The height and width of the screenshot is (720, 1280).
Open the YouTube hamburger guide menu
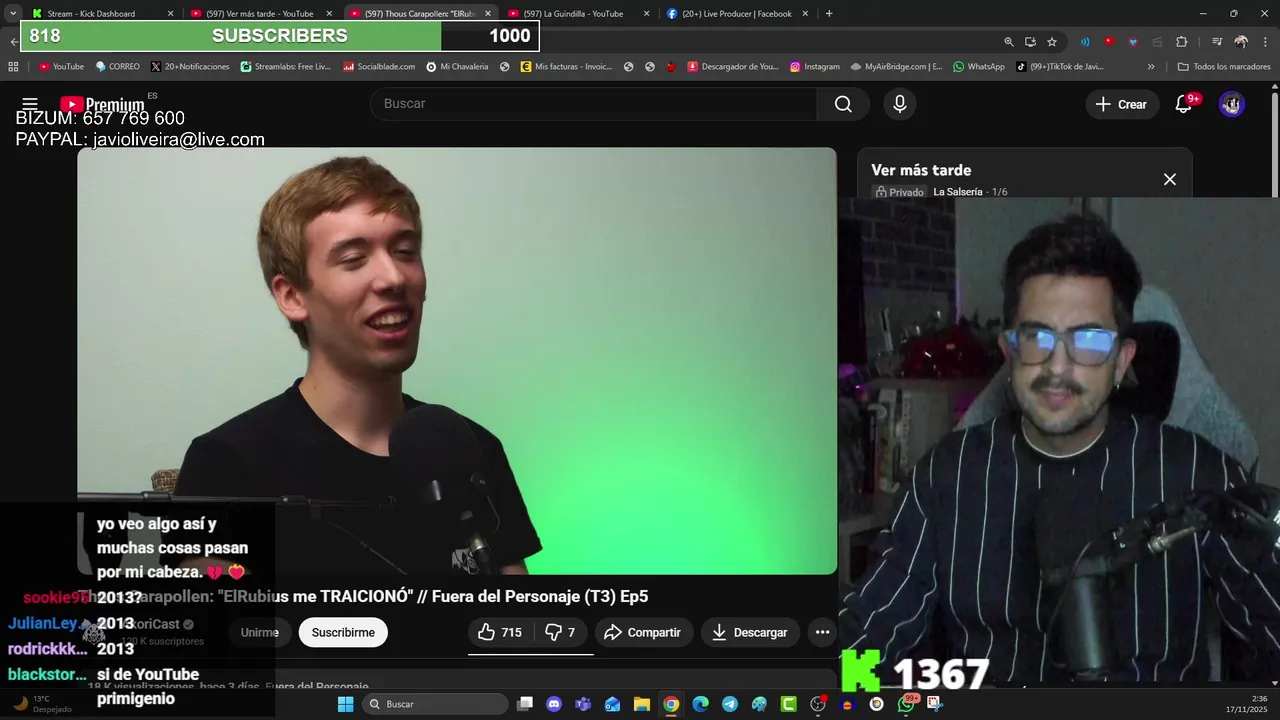[30, 104]
